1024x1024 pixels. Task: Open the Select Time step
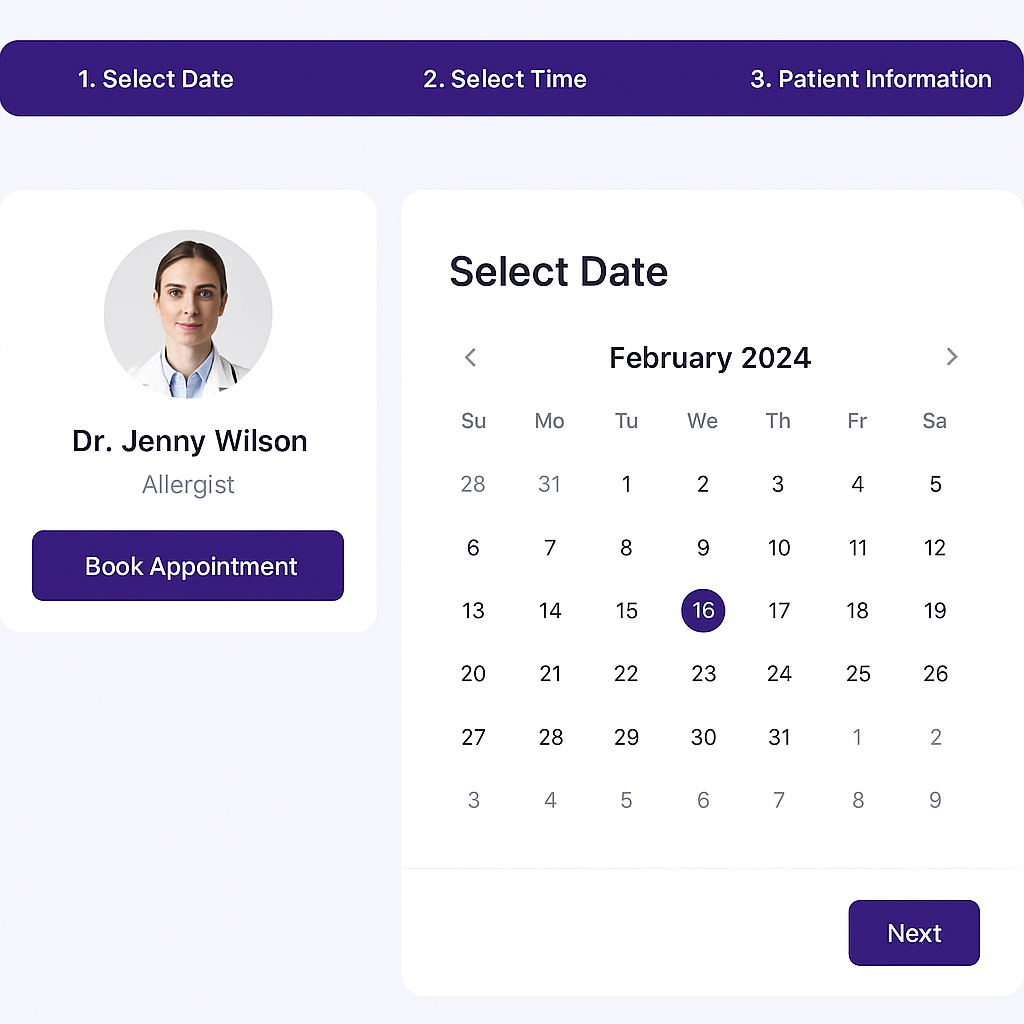click(505, 79)
